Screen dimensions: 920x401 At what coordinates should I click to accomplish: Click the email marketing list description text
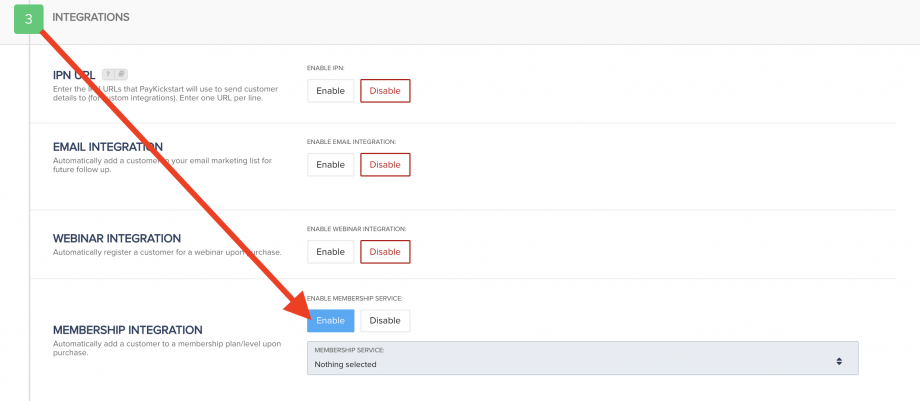[163, 165]
